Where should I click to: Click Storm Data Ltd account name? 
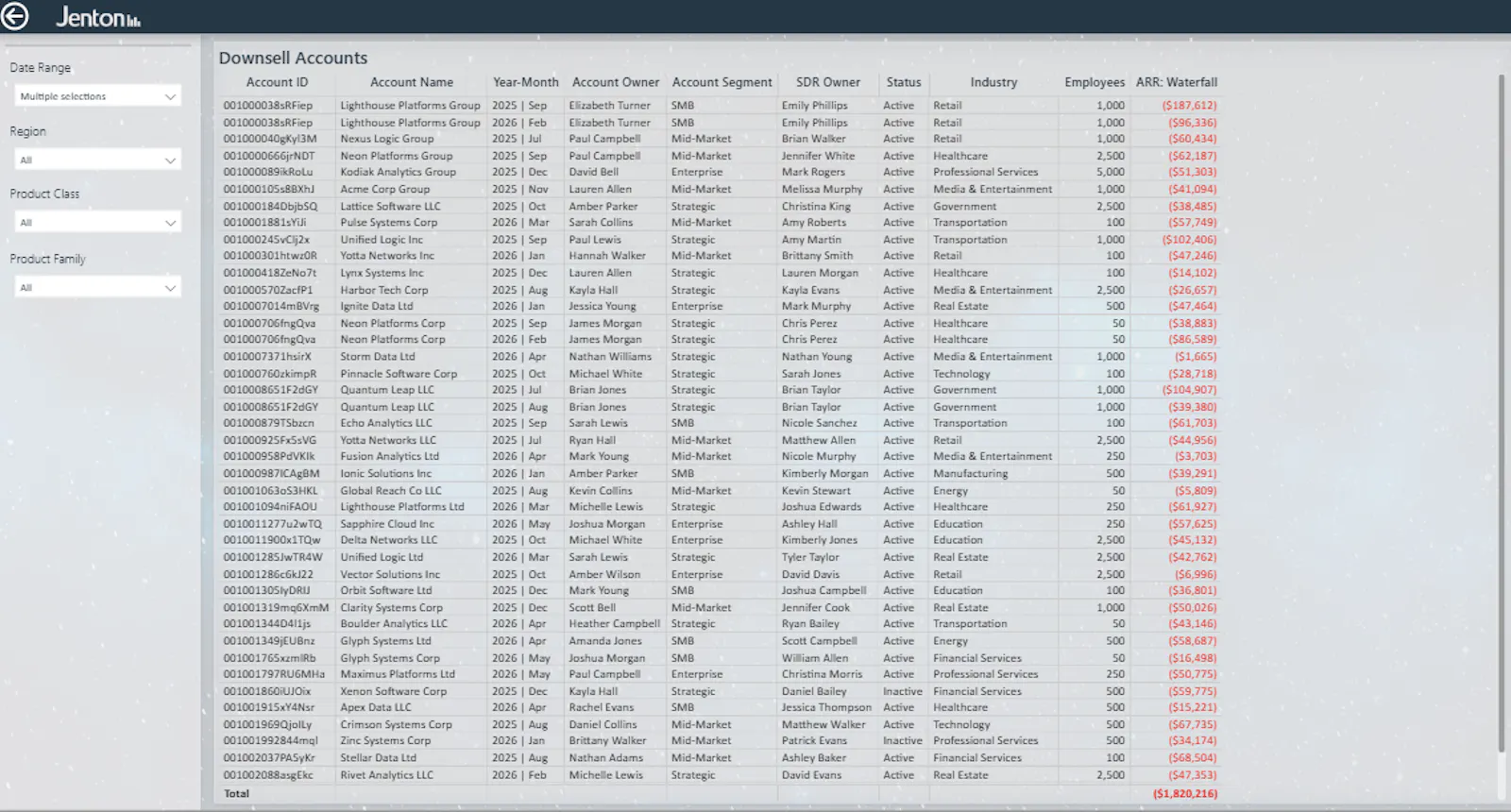click(377, 357)
